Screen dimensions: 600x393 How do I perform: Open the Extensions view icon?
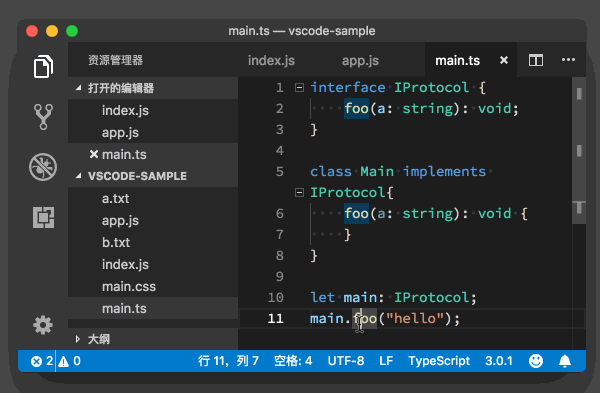tap(43, 217)
